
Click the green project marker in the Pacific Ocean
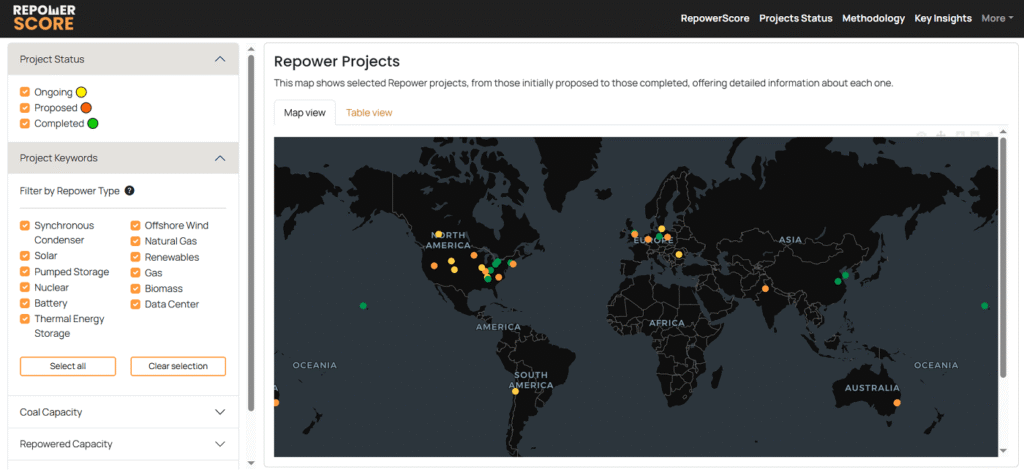pos(363,306)
